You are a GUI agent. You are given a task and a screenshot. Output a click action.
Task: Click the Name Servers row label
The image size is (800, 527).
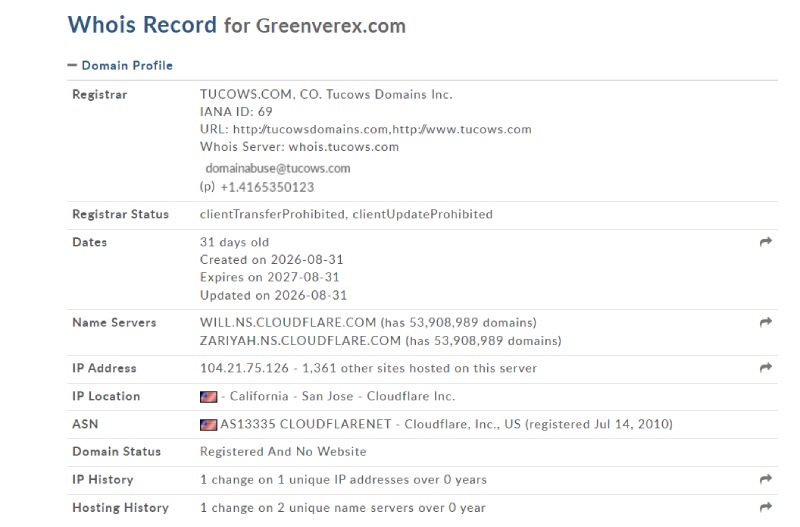(114, 322)
